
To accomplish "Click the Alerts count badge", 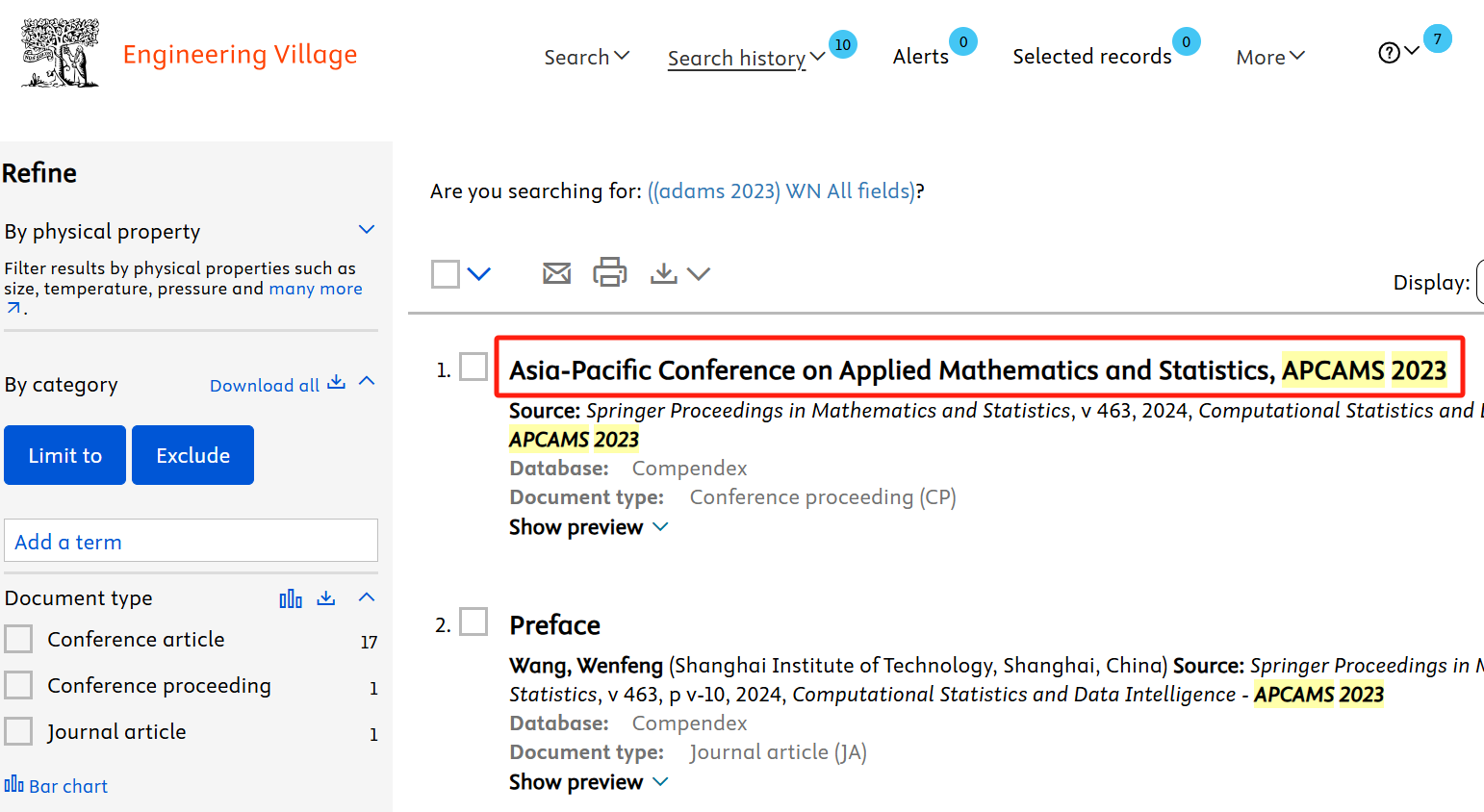I will coord(963,41).
